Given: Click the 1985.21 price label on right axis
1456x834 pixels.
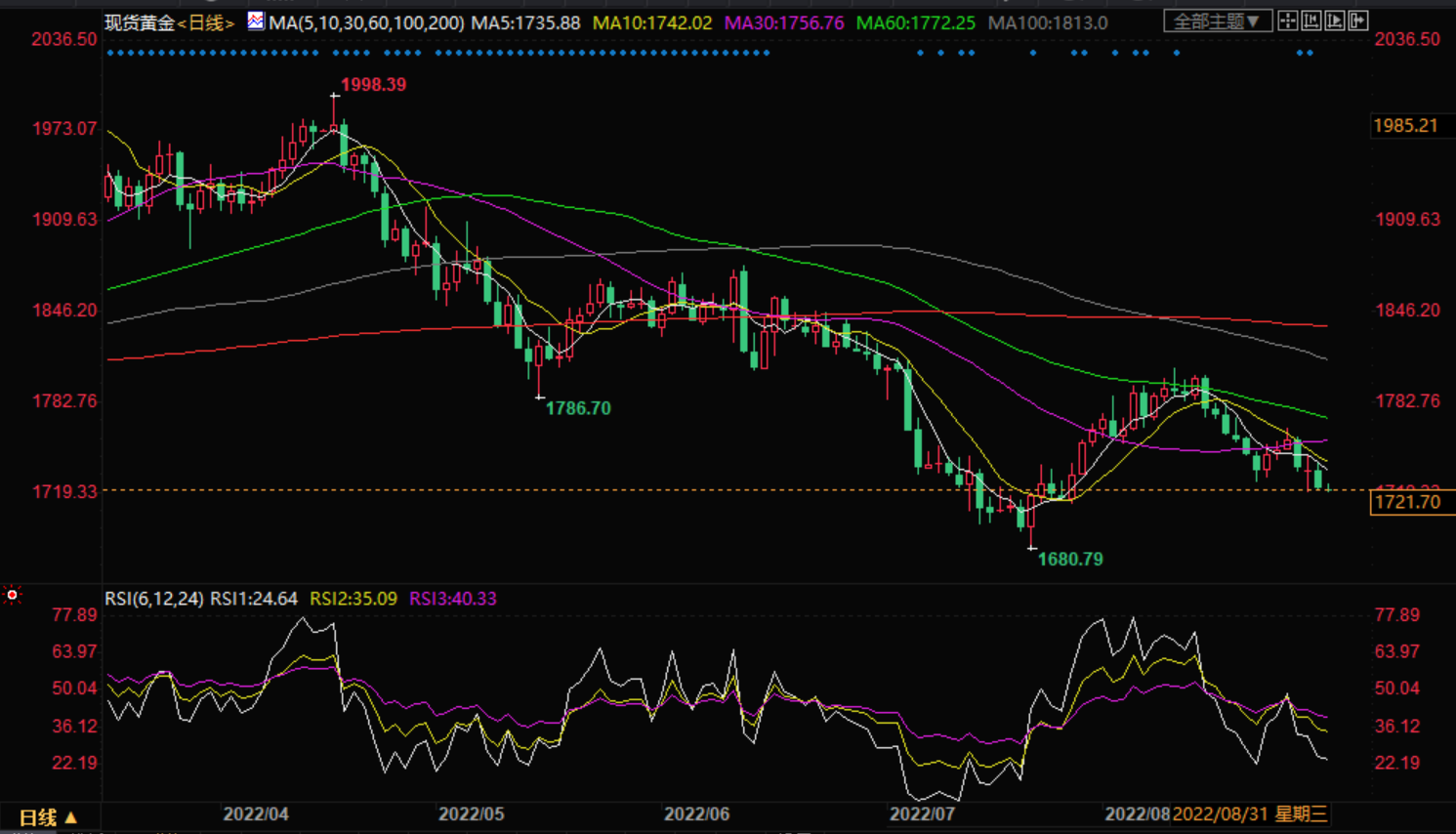Looking at the screenshot, I should pos(1405,125).
